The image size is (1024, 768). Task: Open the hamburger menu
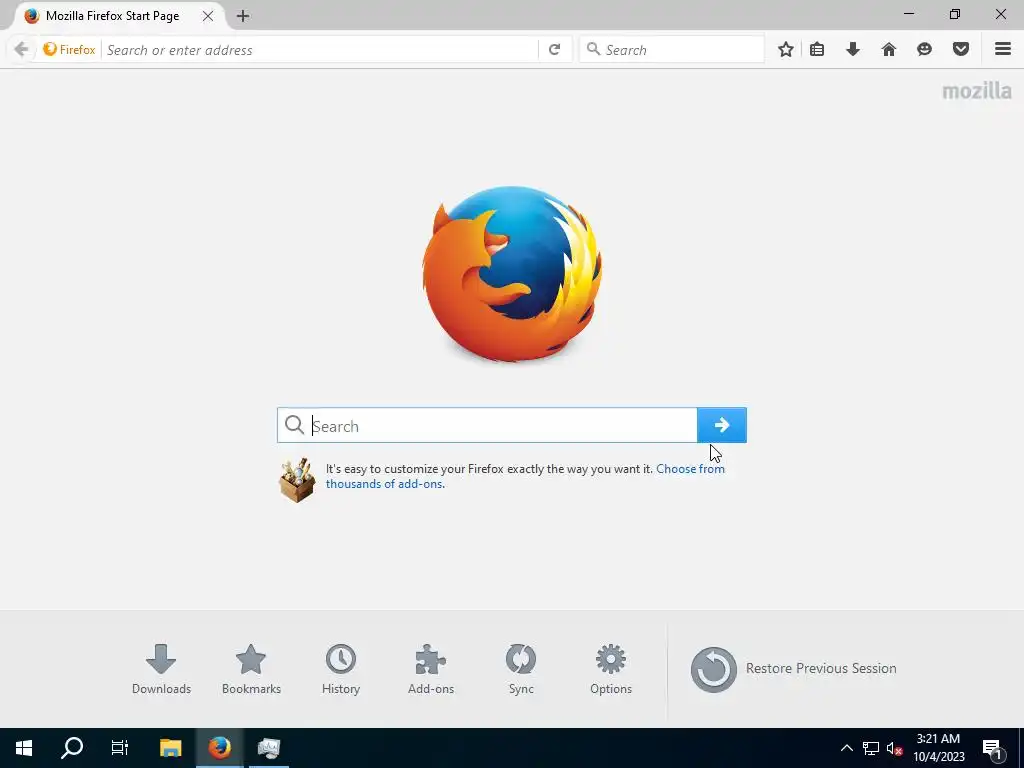(1003, 50)
